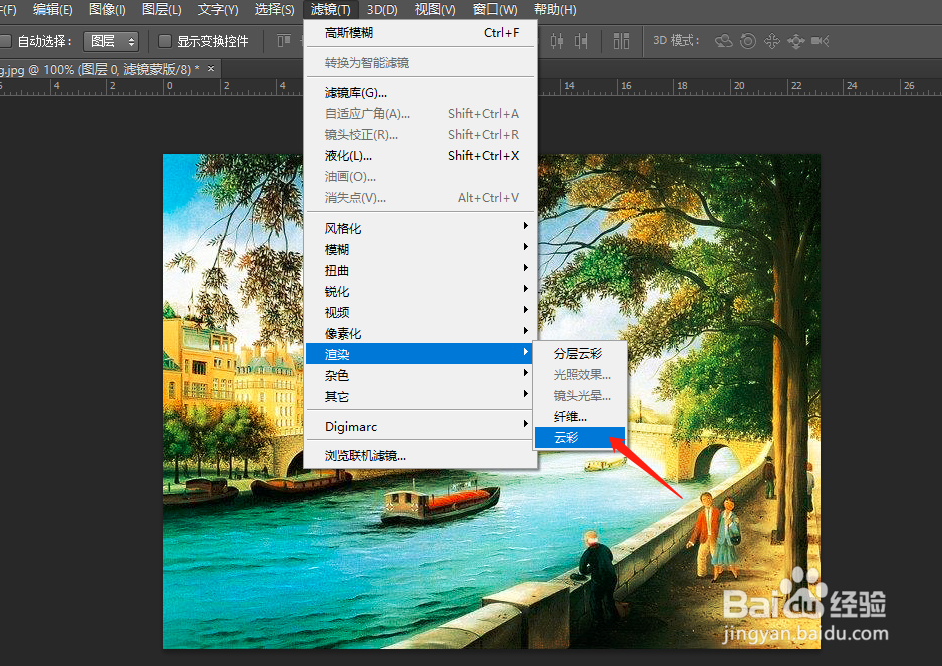Click the distribute right edges icon
Screen dimensions: 942x666
(x=581, y=41)
